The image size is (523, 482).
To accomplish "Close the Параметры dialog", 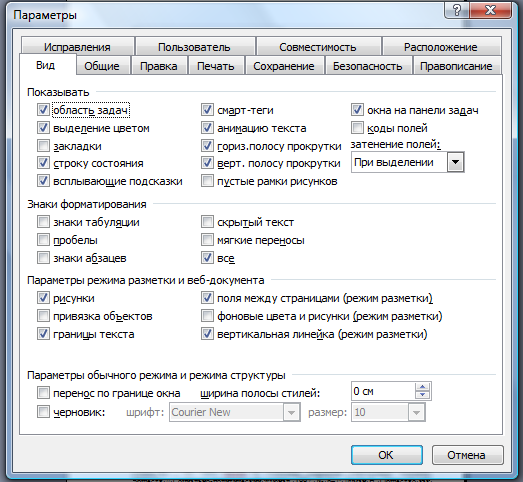I will click(490, 10).
